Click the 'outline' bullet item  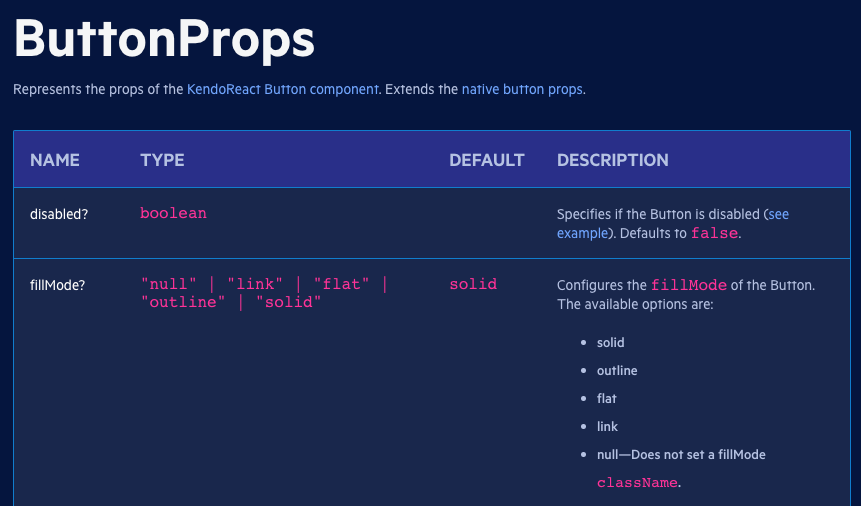click(617, 370)
